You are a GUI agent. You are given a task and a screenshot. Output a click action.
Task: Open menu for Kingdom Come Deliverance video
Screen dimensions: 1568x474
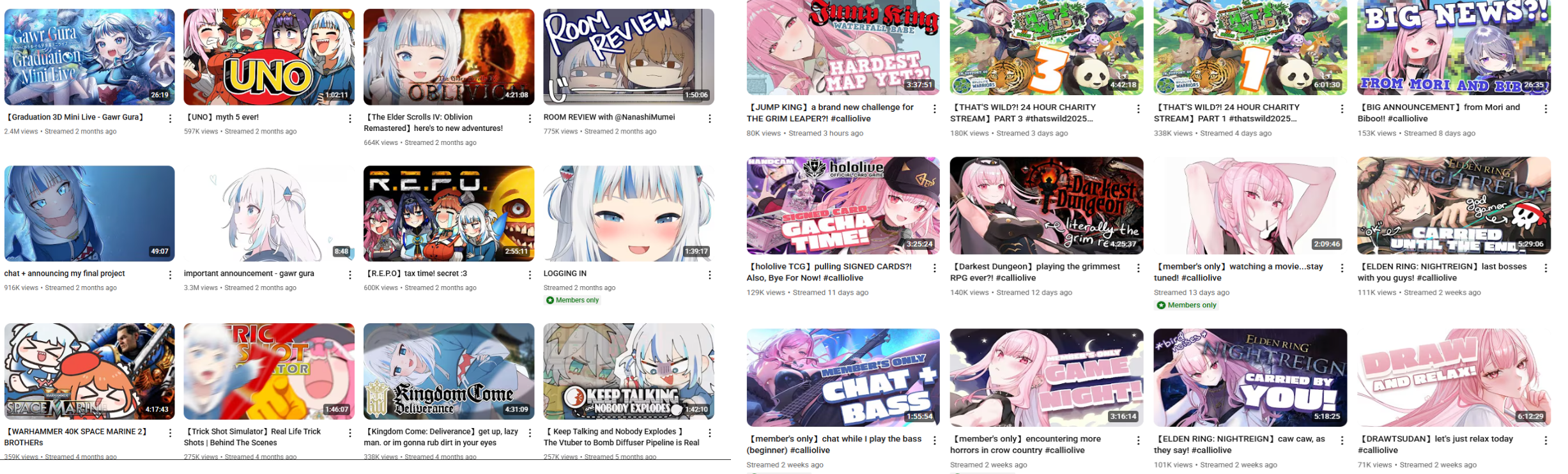[x=530, y=433]
